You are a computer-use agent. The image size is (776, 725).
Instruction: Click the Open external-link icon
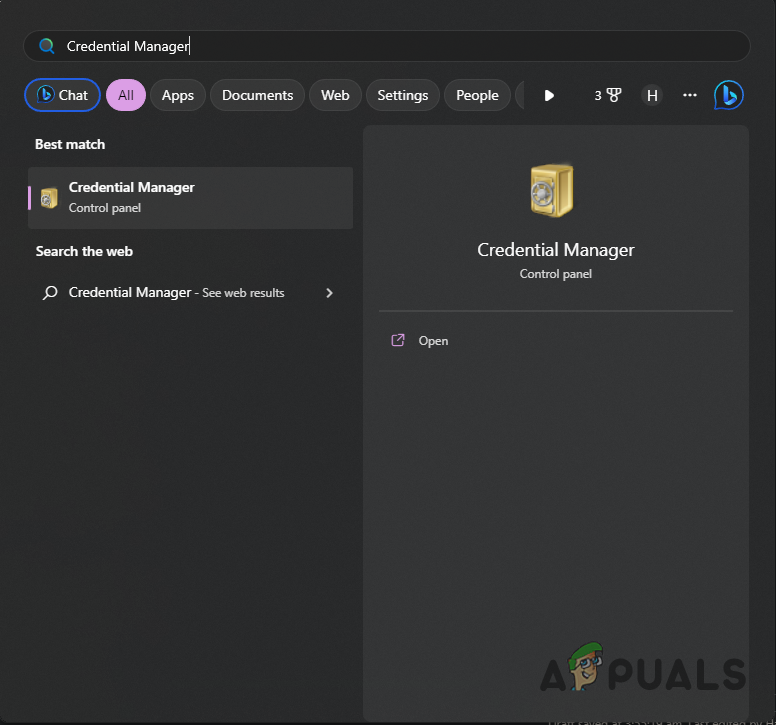pyautogui.click(x=398, y=340)
